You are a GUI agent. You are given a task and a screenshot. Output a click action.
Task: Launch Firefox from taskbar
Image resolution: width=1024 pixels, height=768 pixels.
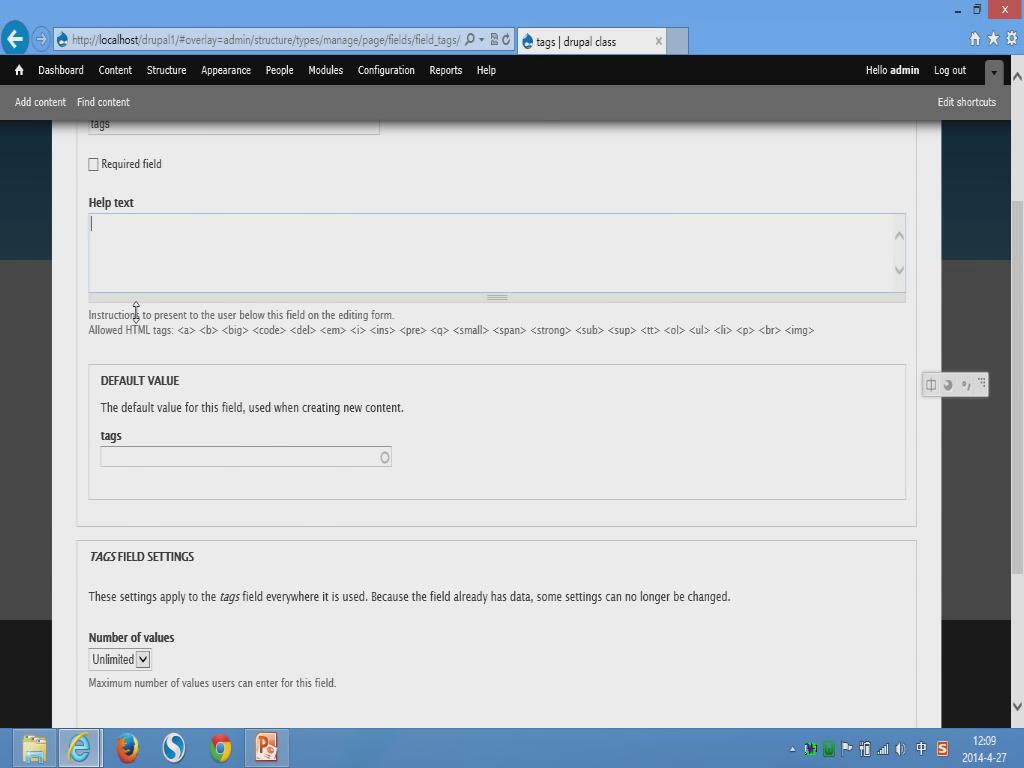[127, 748]
